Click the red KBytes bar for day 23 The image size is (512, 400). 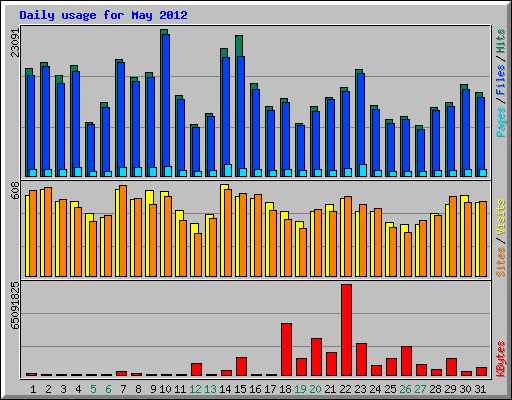(361, 360)
